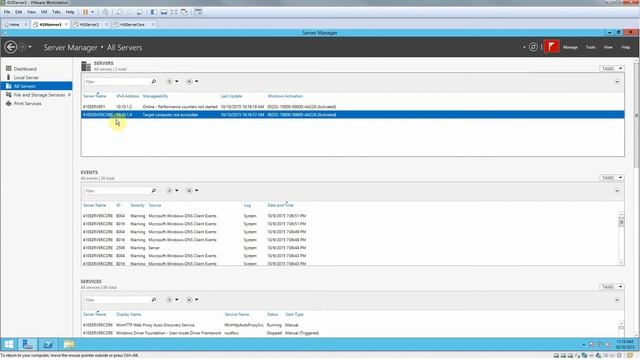Click the search magnifier in Events filter

point(154,191)
